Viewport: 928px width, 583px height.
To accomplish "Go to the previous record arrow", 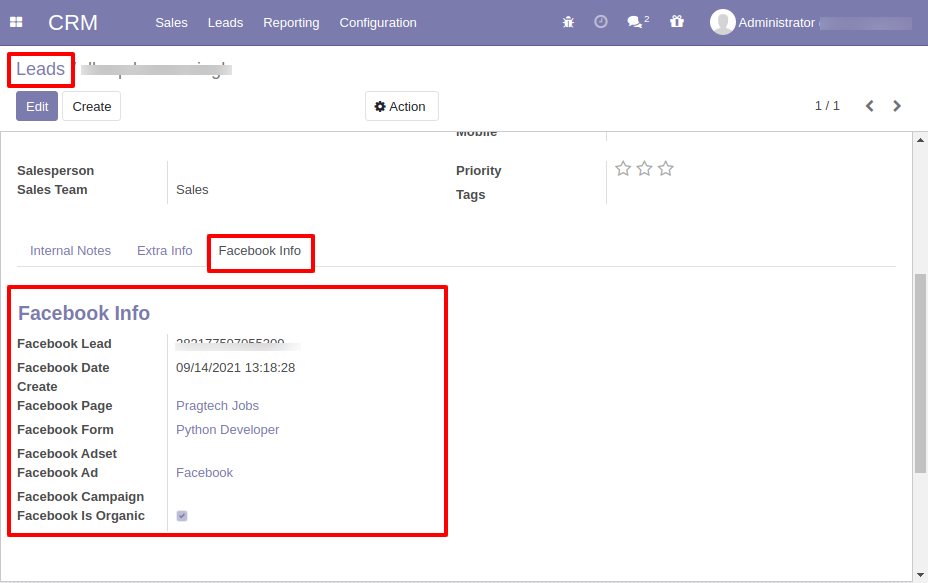I will click(869, 106).
